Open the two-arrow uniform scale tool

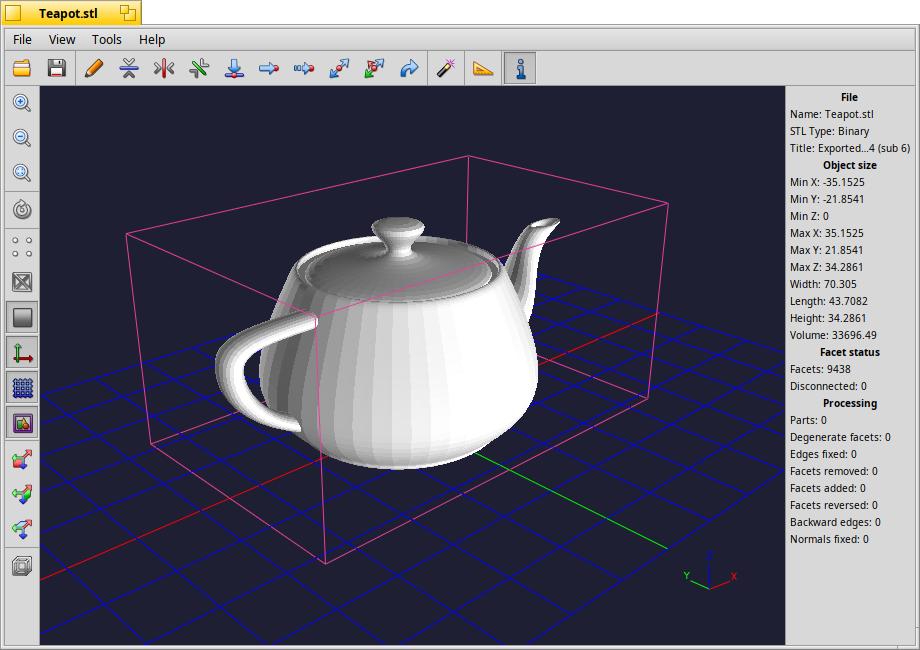(x=339, y=68)
